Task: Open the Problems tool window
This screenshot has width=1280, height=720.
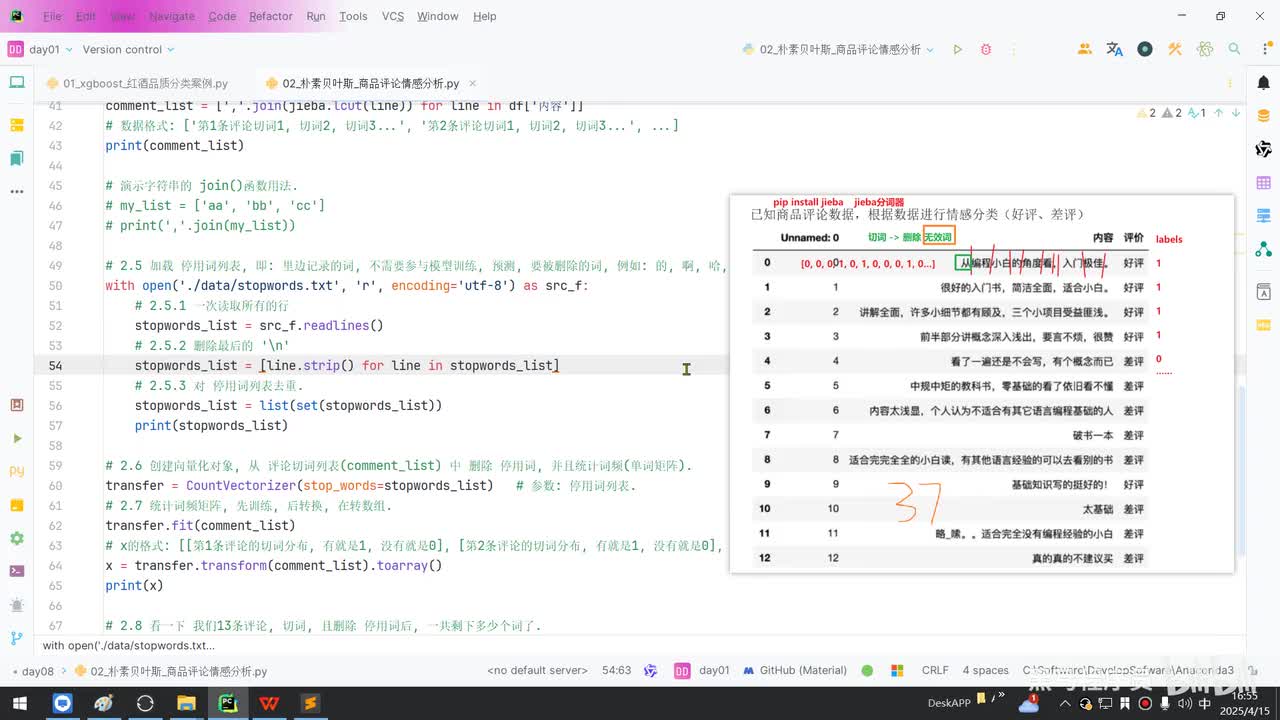Action: tap(16, 605)
